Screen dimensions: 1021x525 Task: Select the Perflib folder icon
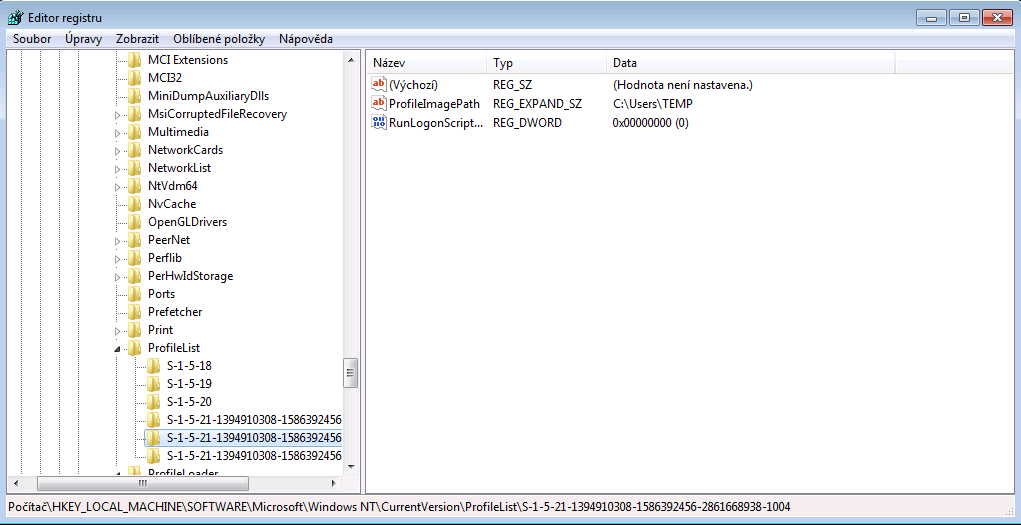coord(135,258)
